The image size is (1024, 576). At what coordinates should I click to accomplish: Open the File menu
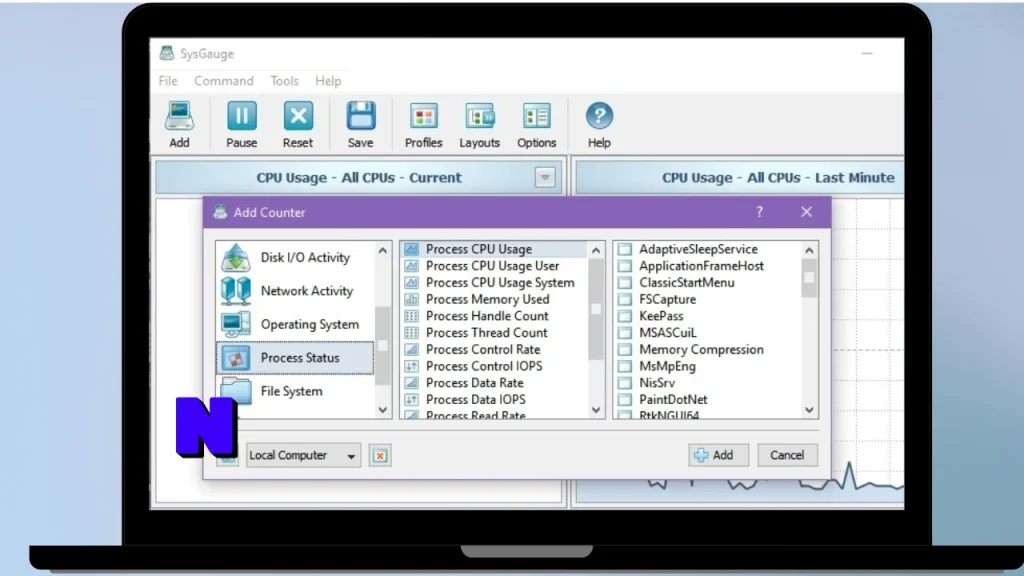(x=168, y=80)
